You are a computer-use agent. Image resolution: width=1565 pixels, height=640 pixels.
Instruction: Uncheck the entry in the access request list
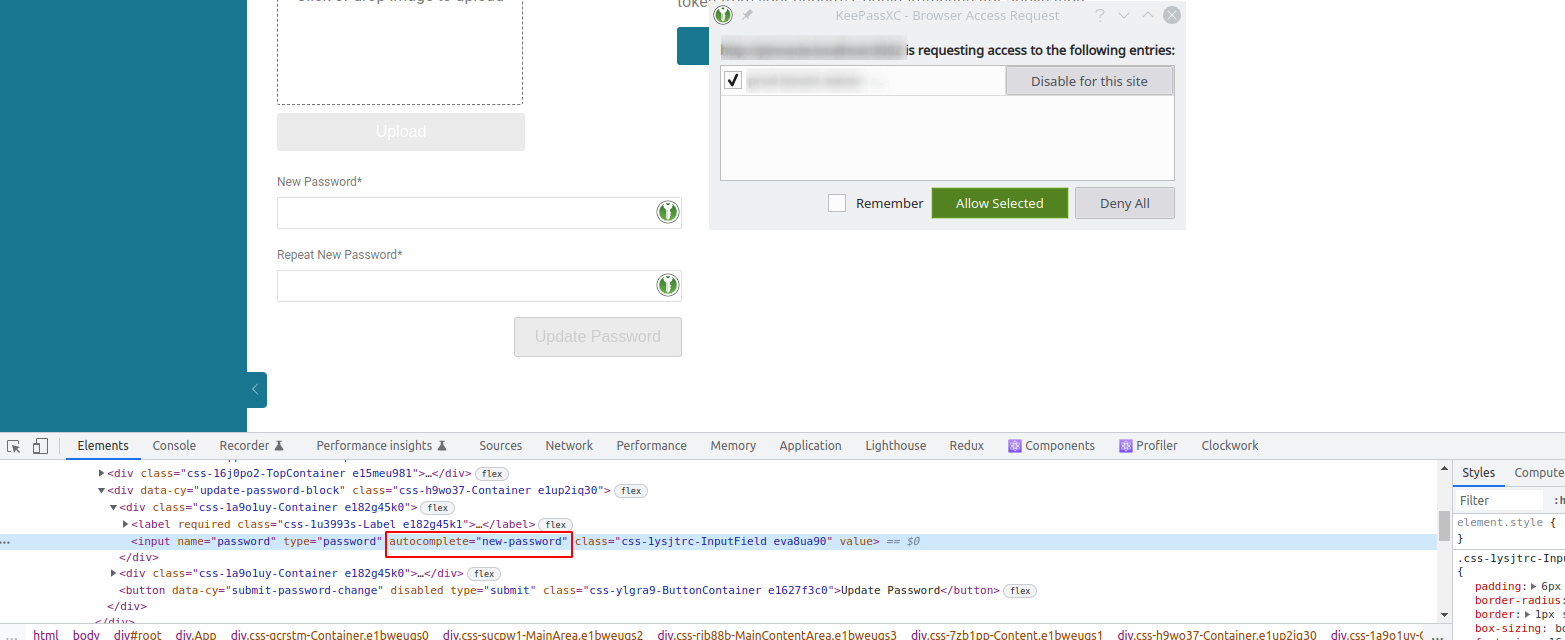click(732, 79)
